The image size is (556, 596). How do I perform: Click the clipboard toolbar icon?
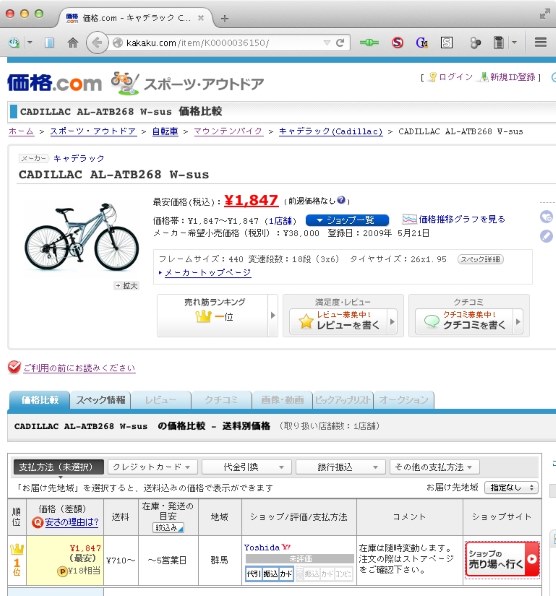click(x=498, y=43)
